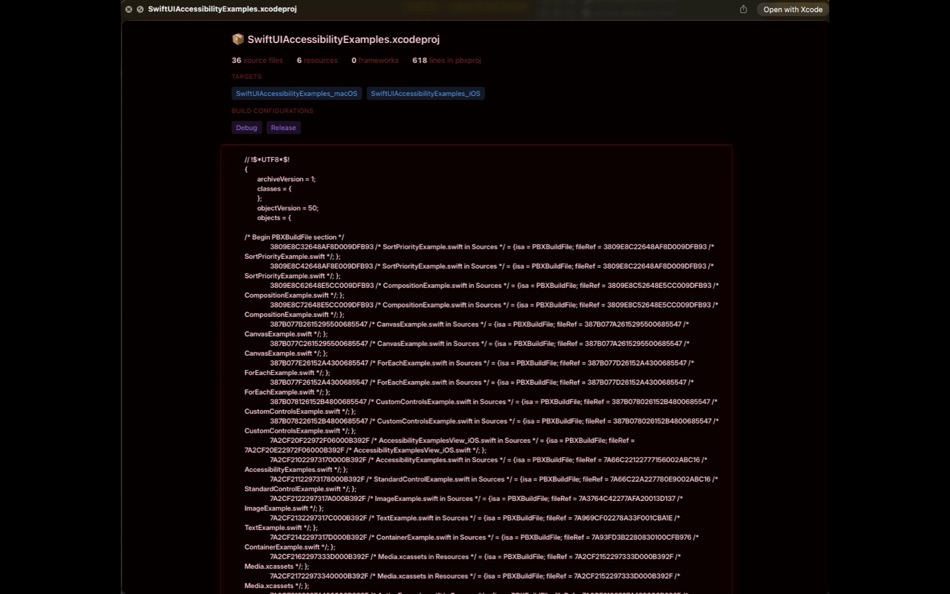Click the package box icon beside project name
The image size is (950, 594).
[238, 39]
